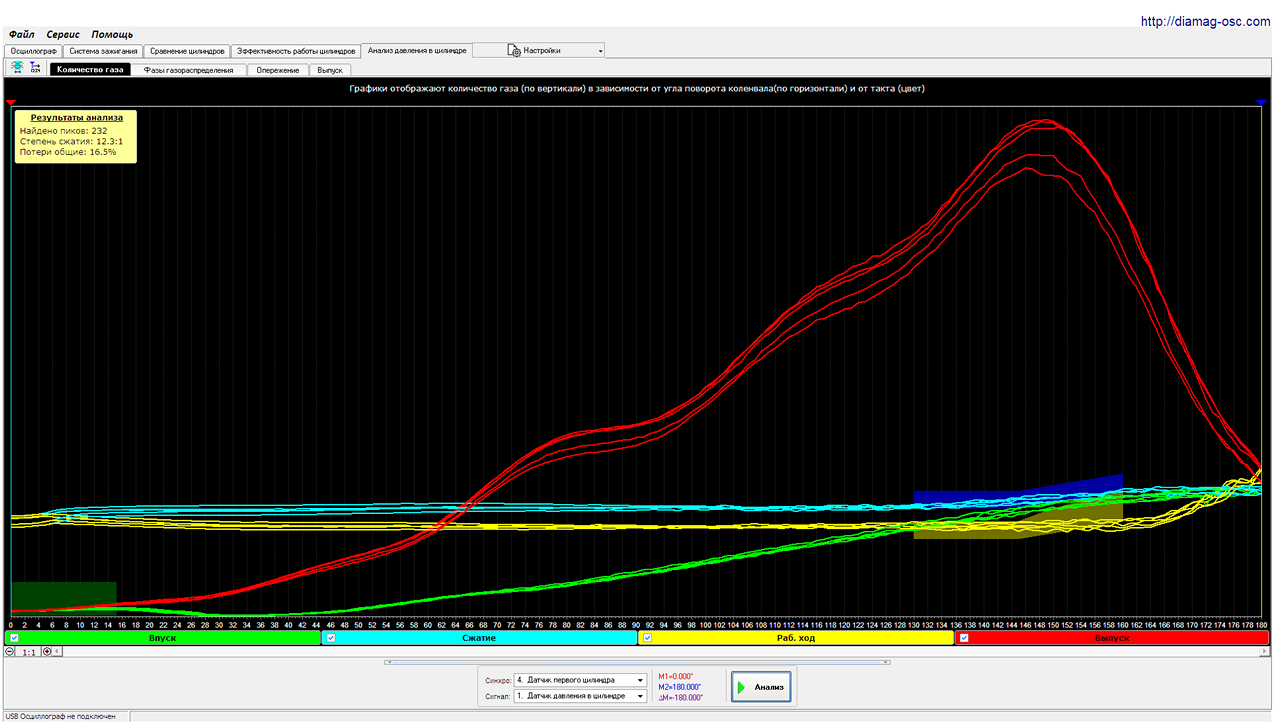Viewport: 1280px width, 725px height.
Task: Click the M1=0.000° marker value
Action: [676, 677]
